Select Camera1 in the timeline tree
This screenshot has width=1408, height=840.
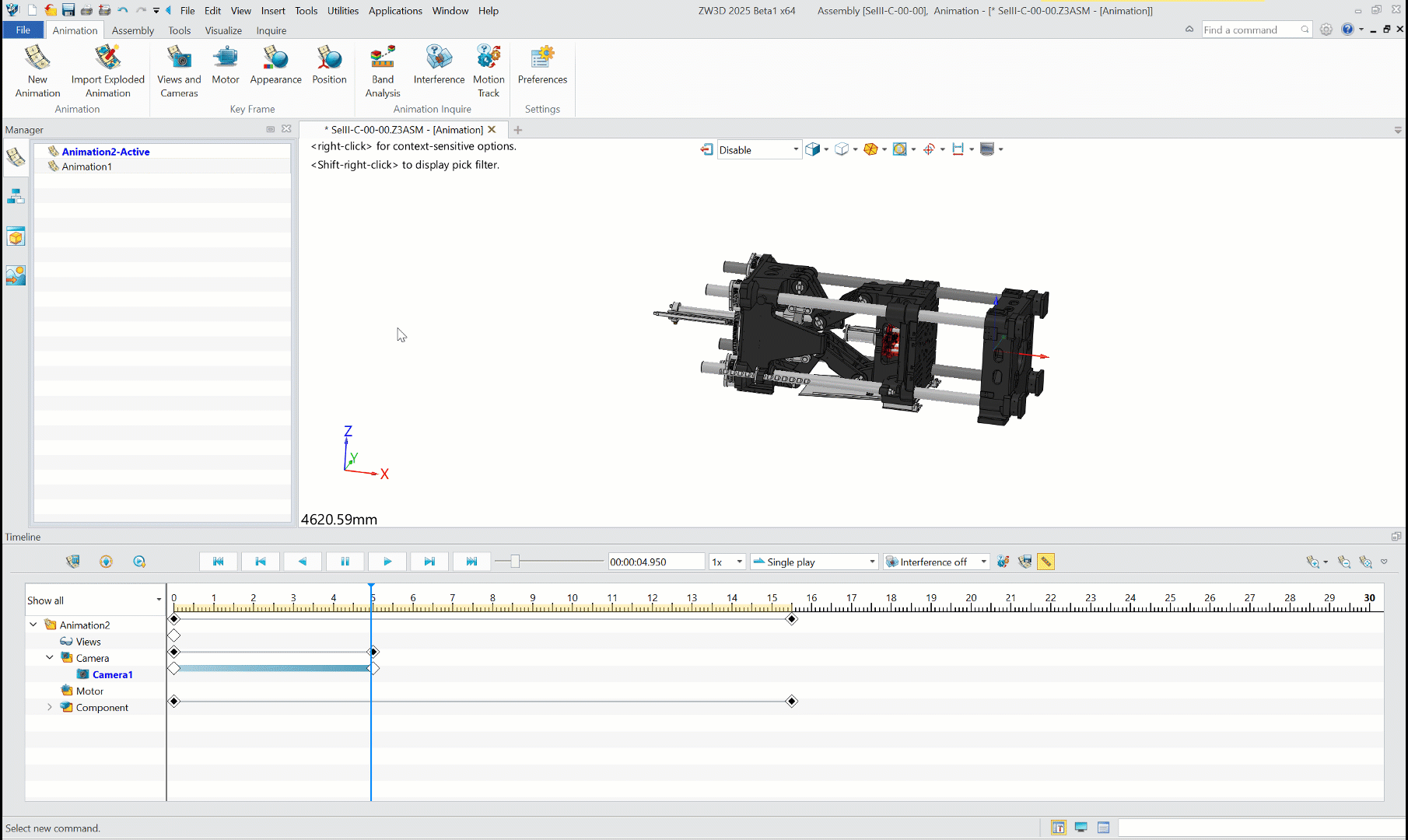tap(113, 674)
